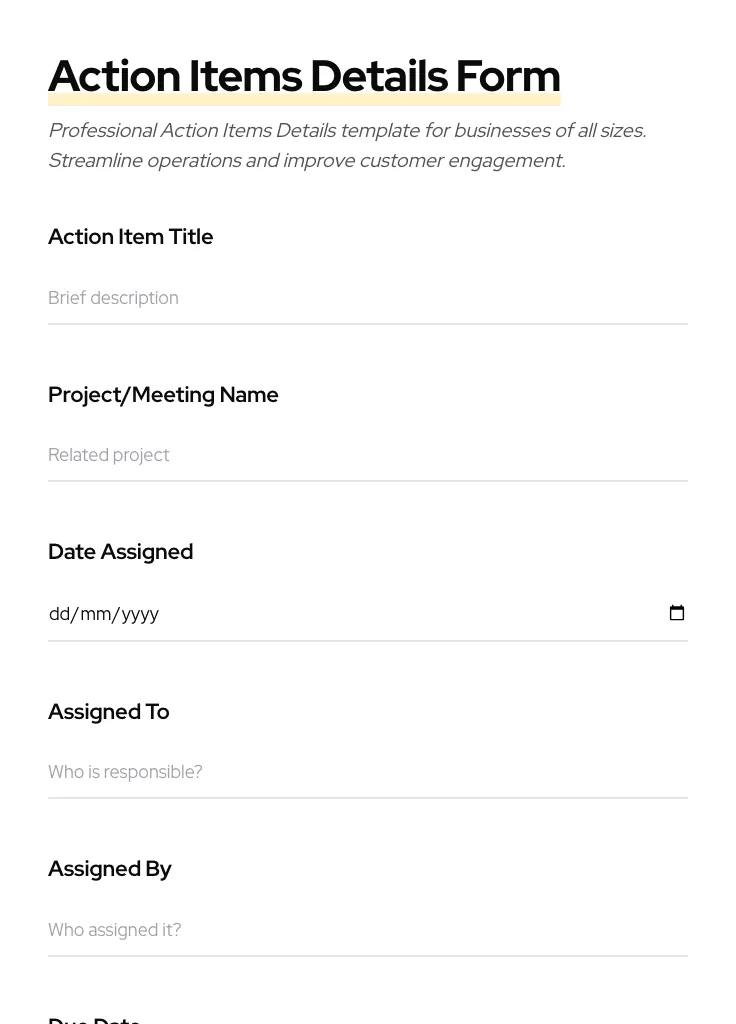Viewport: 736px width, 1024px height.
Task: Click the 'Assigned By' label
Action: tap(109, 869)
